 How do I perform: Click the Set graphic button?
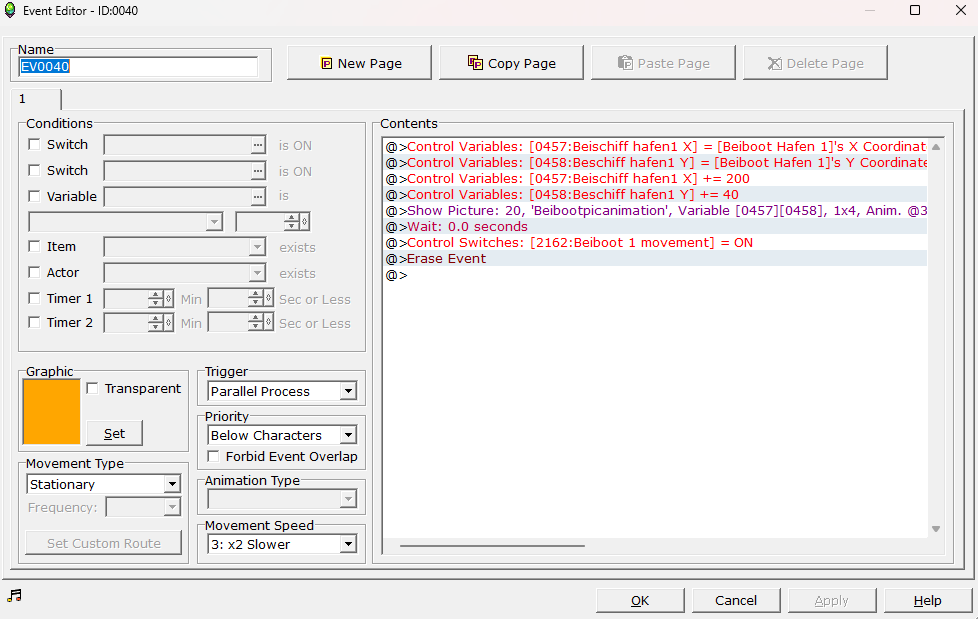pos(114,433)
